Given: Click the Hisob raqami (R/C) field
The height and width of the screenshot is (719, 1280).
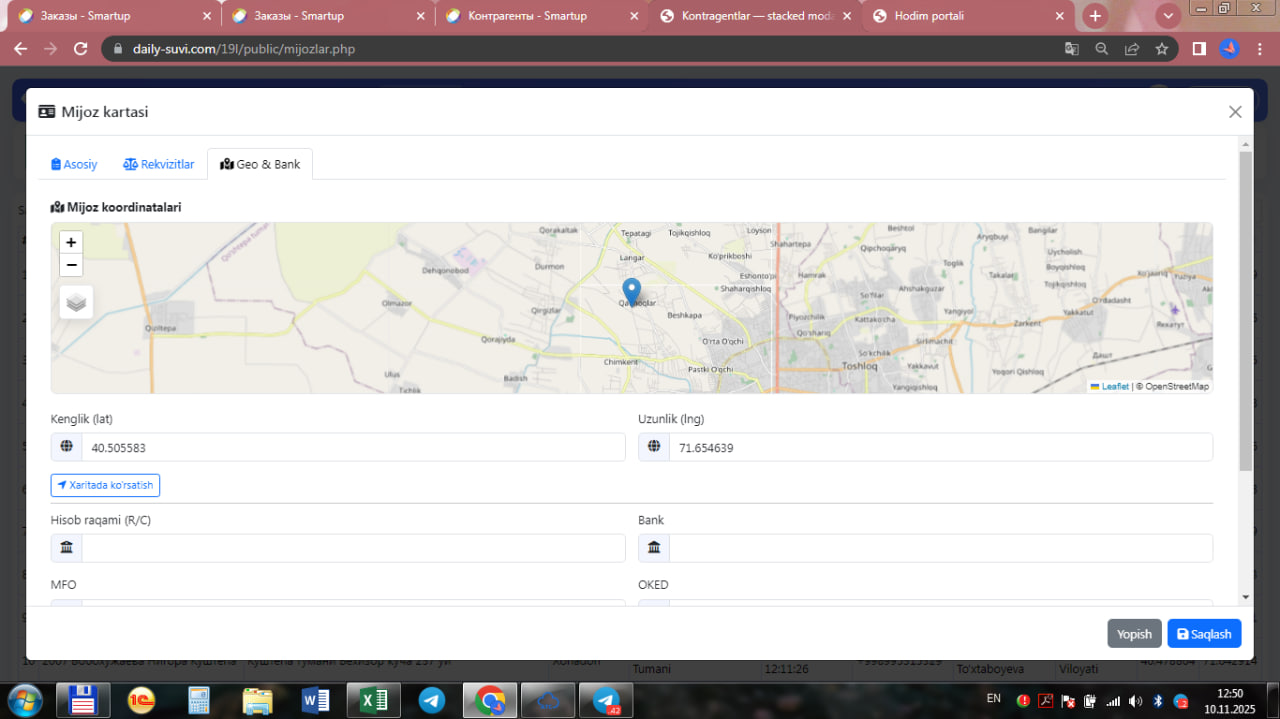Looking at the screenshot, I should point(352,548).
